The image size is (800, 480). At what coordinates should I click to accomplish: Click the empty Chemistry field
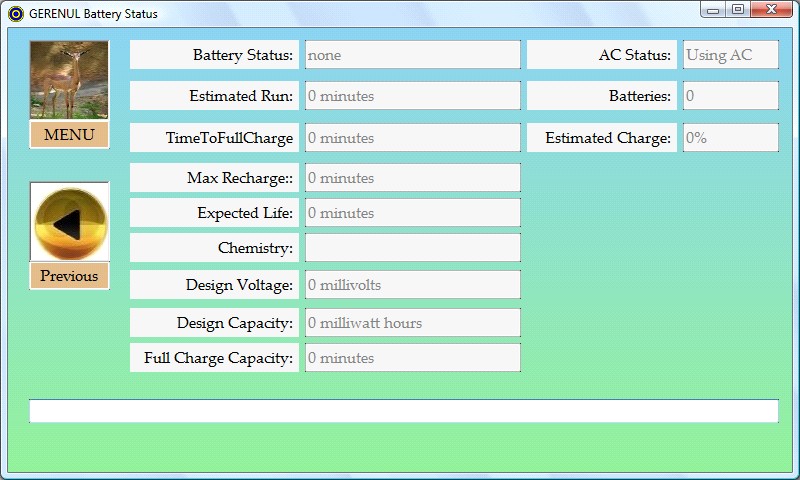(412, 248)
